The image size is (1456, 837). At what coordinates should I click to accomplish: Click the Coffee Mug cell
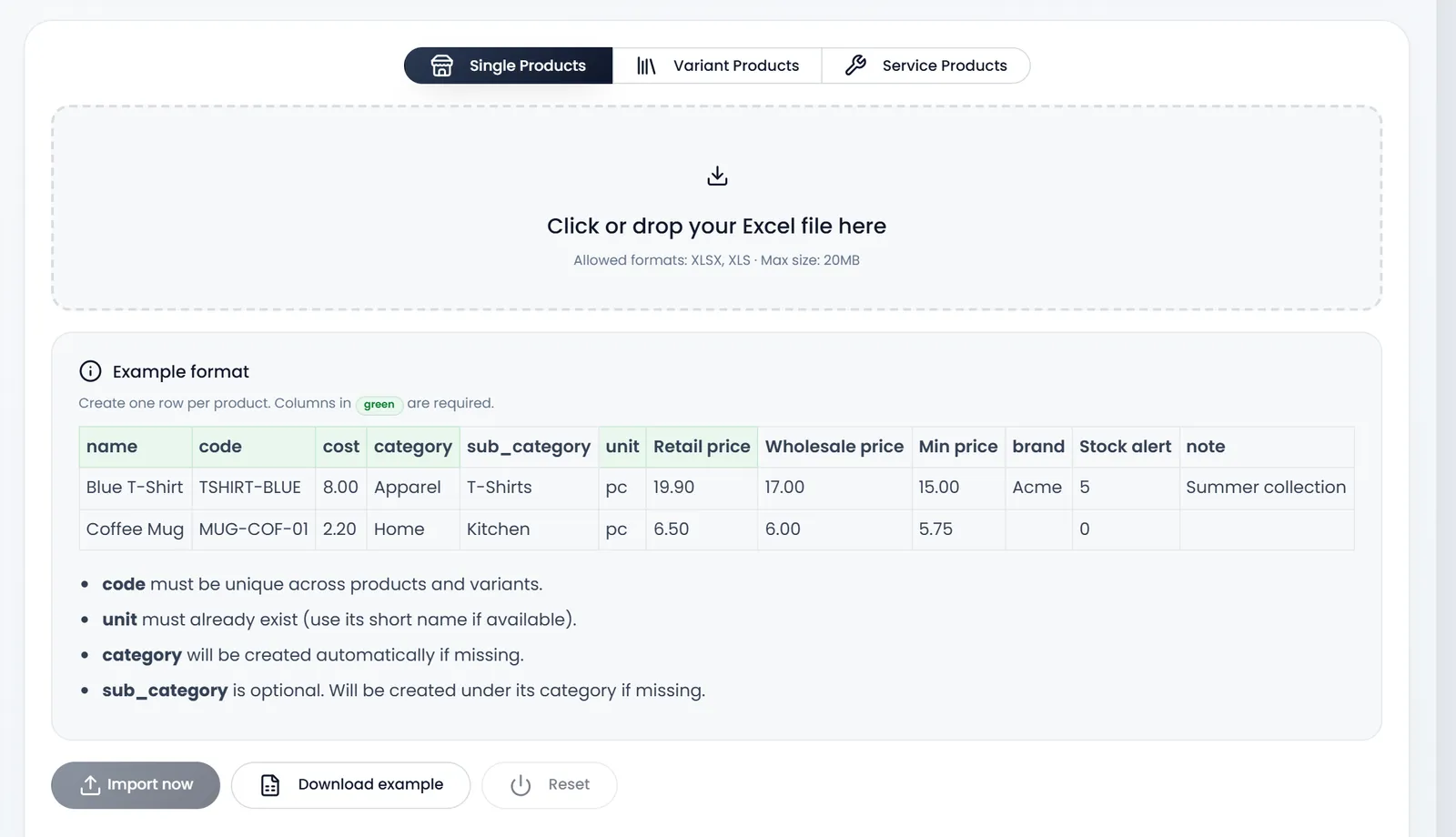point(136,529)
